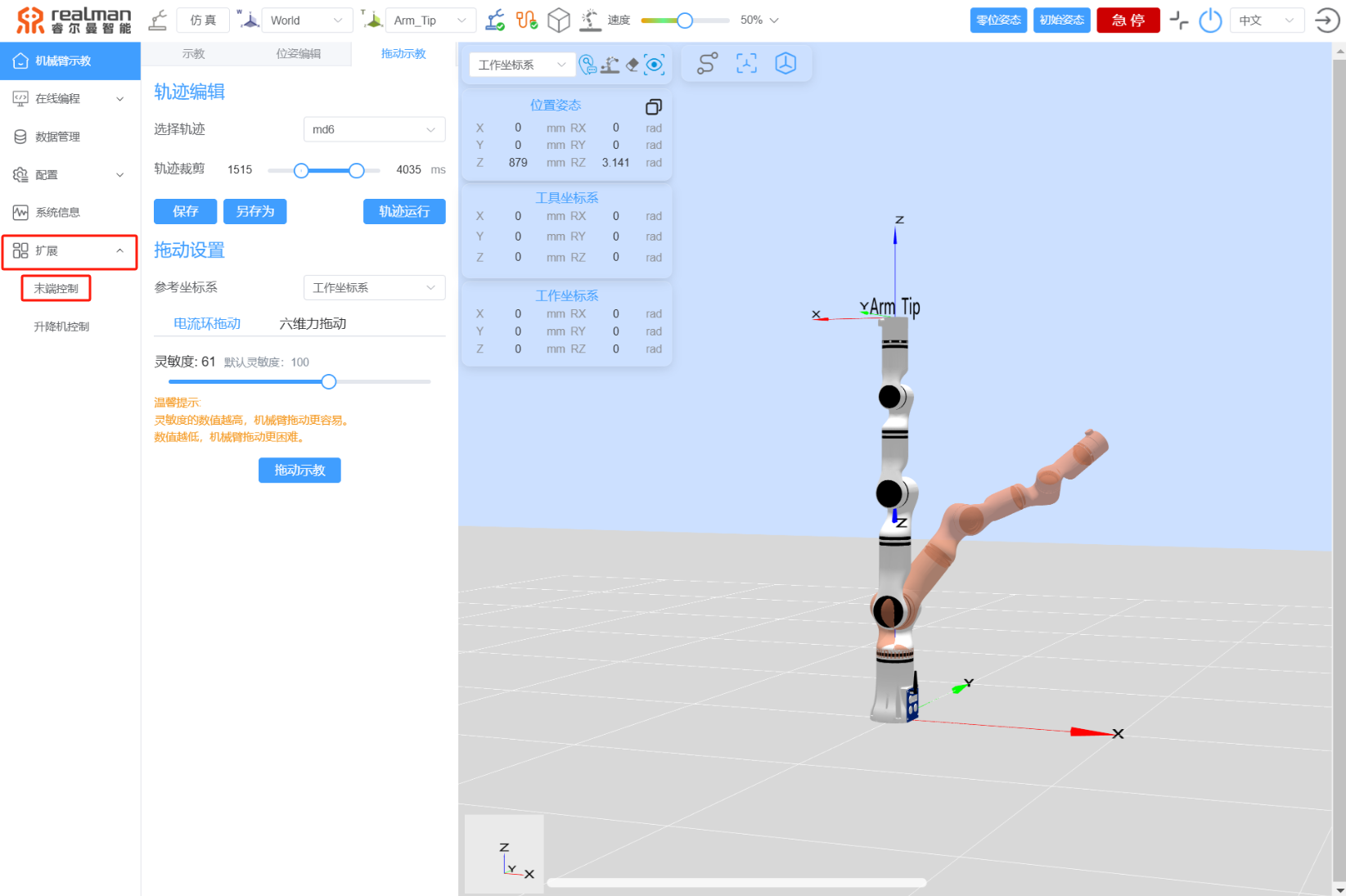This screenshot has width=1346, height=896.
Task: Click the RZ value 3.141 in 位置姿态
Action: tap(615, 163)
